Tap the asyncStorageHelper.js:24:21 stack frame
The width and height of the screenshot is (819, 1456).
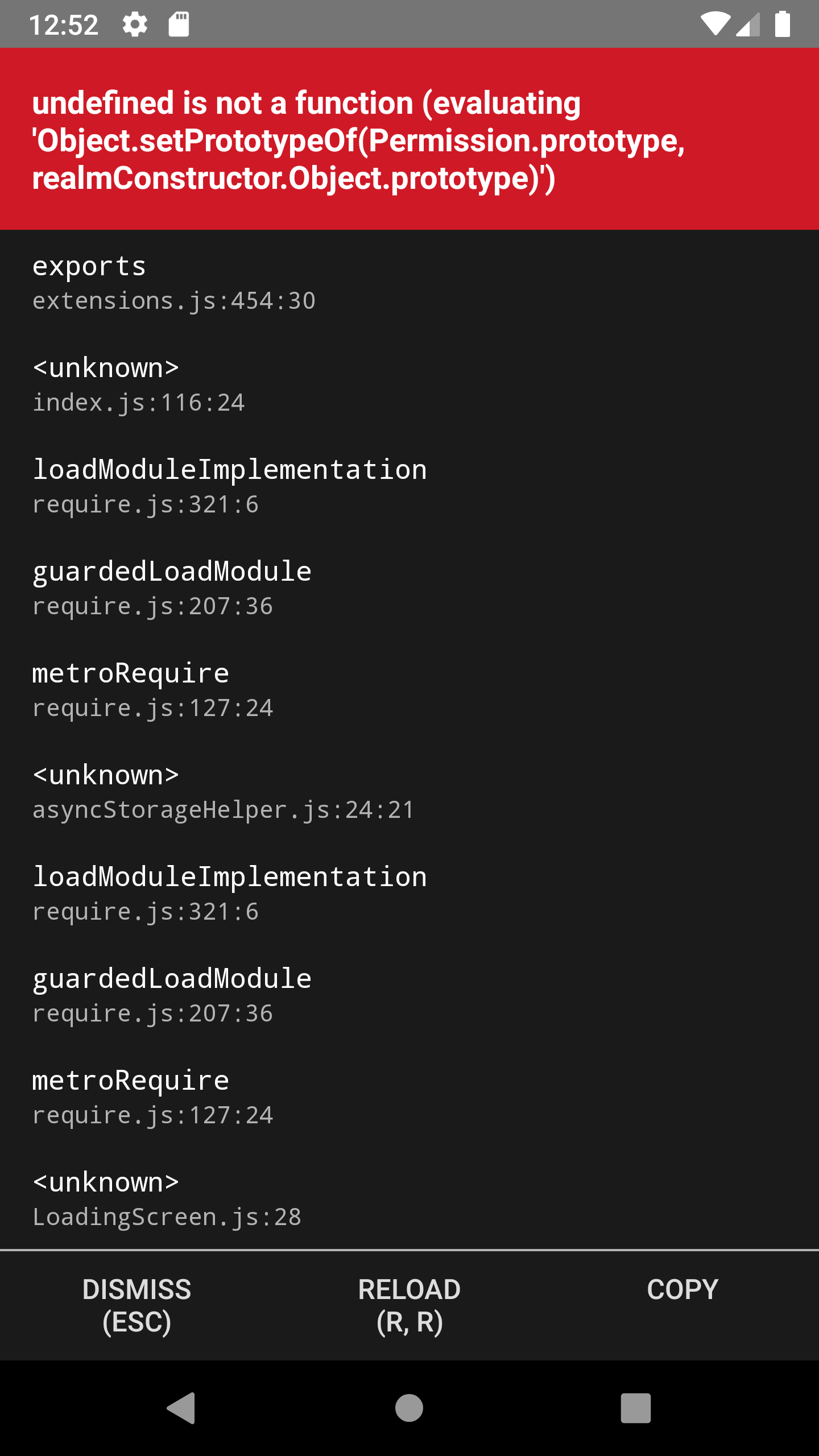point(223,792)
